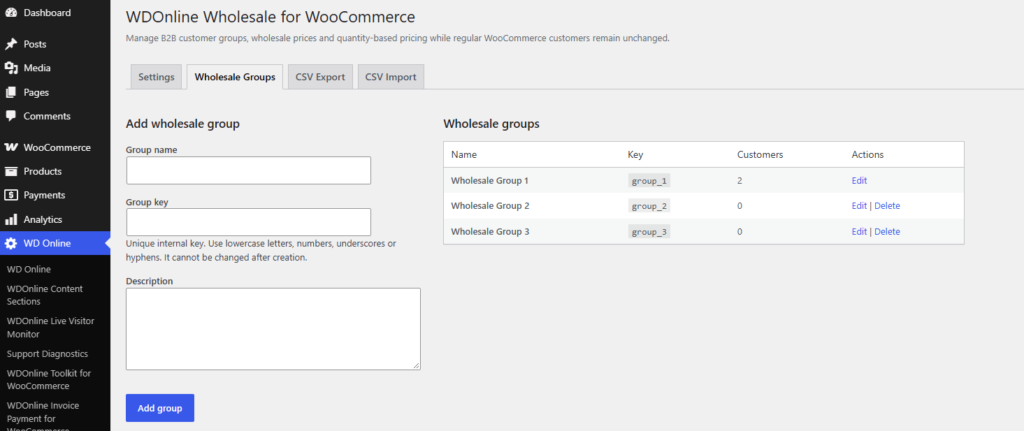
Task: Switch to the CSV Import tab
Action: click(391, 77)
